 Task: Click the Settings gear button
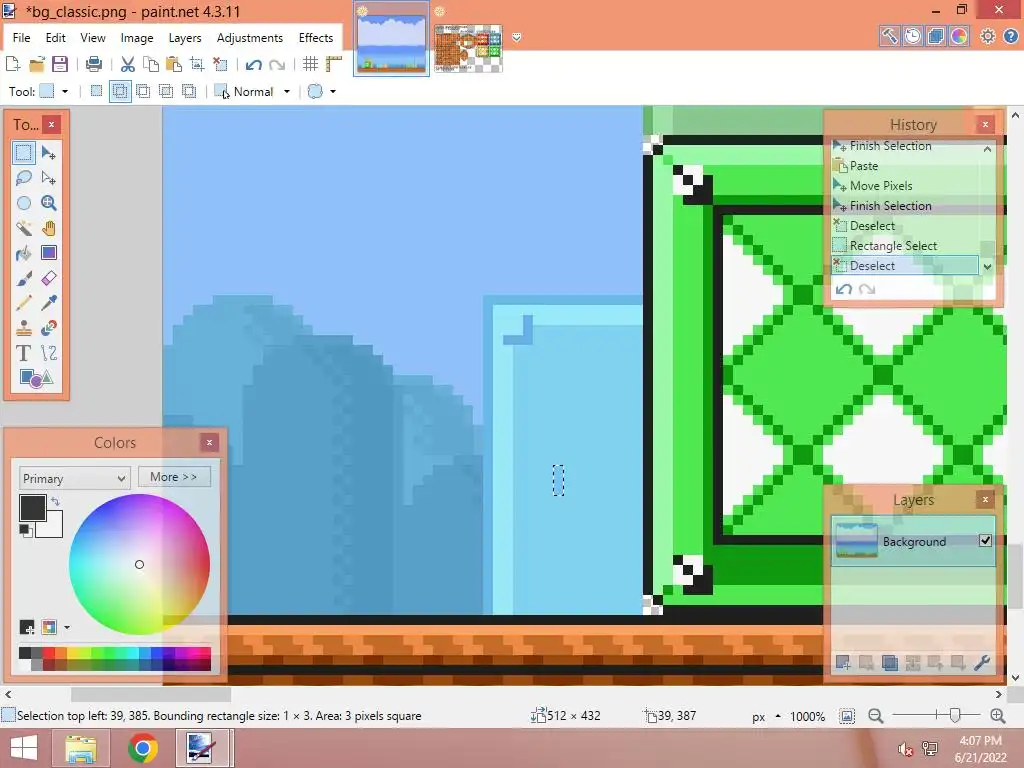987,36
